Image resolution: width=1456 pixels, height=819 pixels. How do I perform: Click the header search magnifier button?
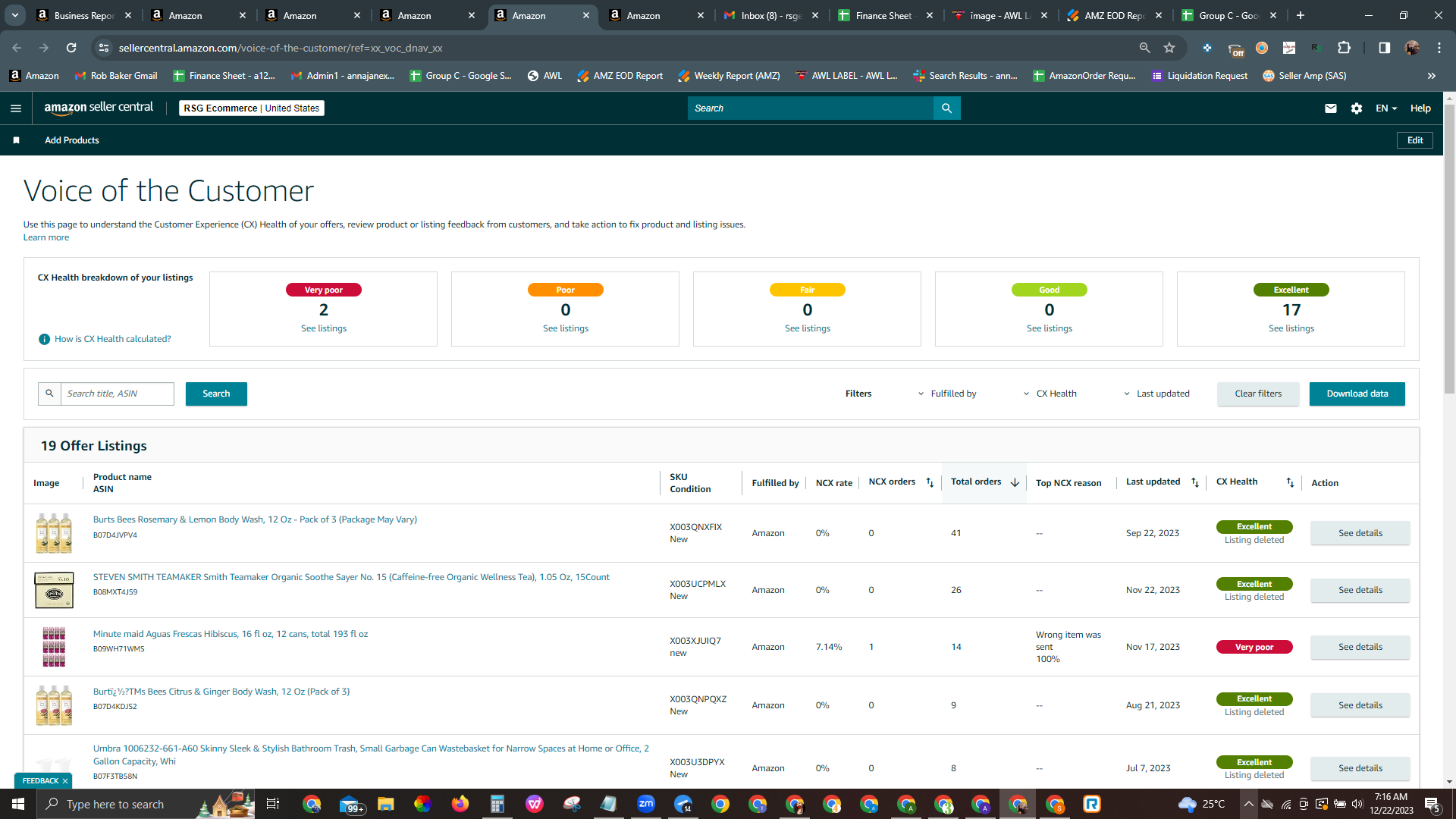946,108
